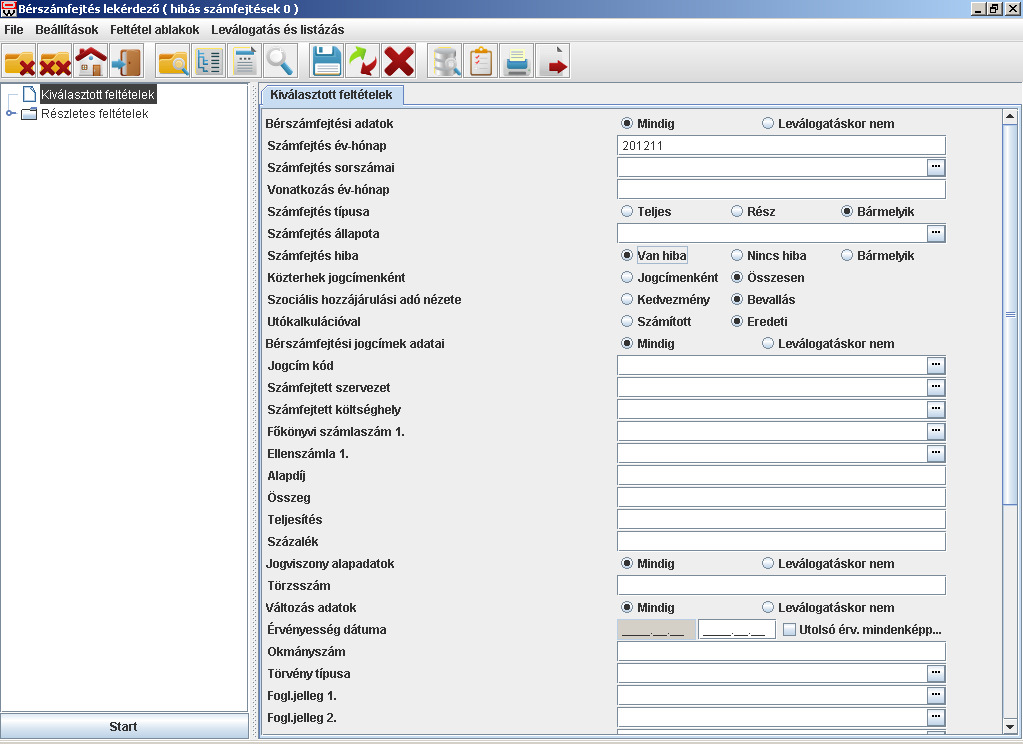
Task: Select Részletes feltételek in the tree
Action: click(x=95, y=114)
